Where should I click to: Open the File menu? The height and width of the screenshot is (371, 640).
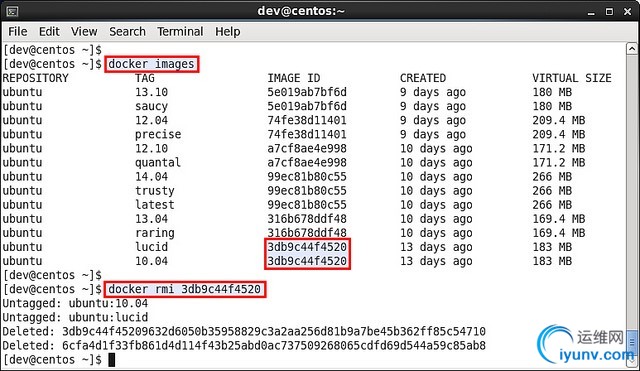18,31
